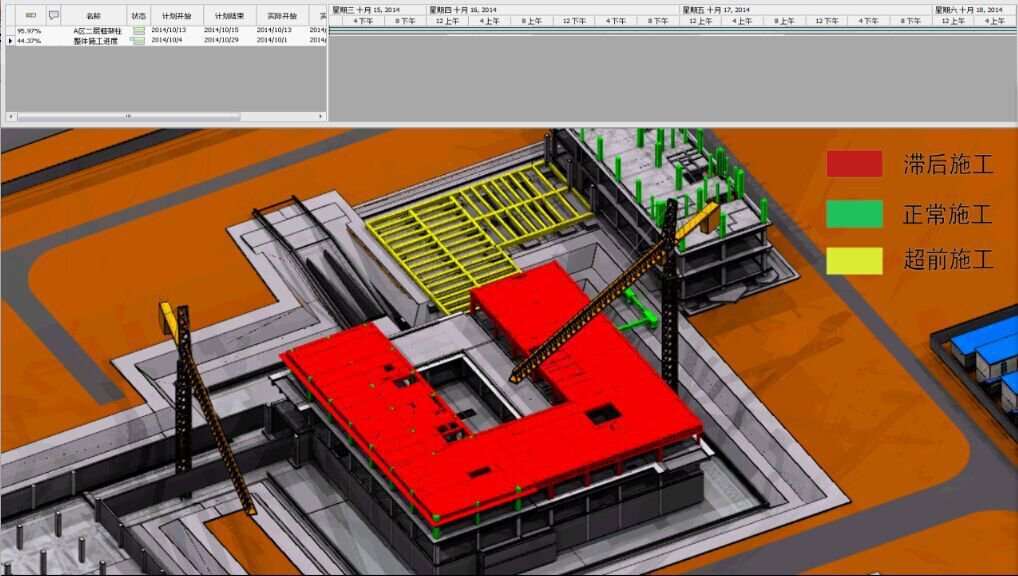This screenshot has width=1018, height=576.
Task: Click the current-row arrow marker beside 44.37%
Action: click(x=10, y=40)
